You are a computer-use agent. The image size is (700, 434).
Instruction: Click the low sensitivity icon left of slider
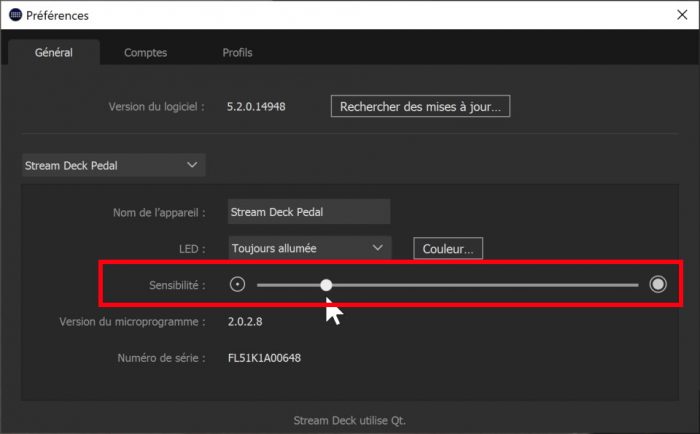[x=238, y=285]
